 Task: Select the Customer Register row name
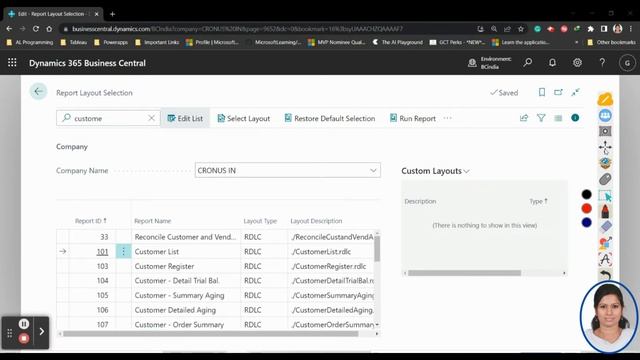coord(164,266)
